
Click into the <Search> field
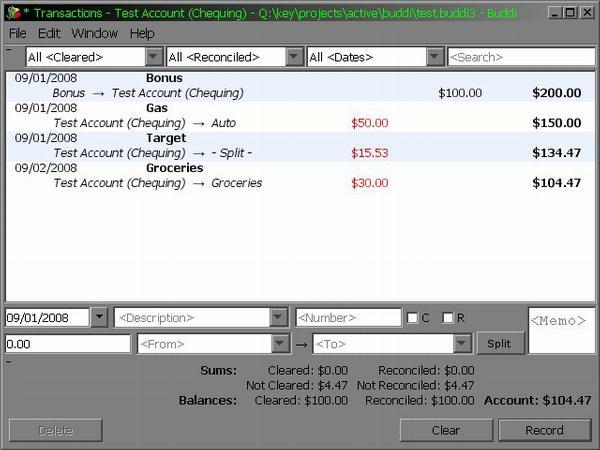click(520, 57)
